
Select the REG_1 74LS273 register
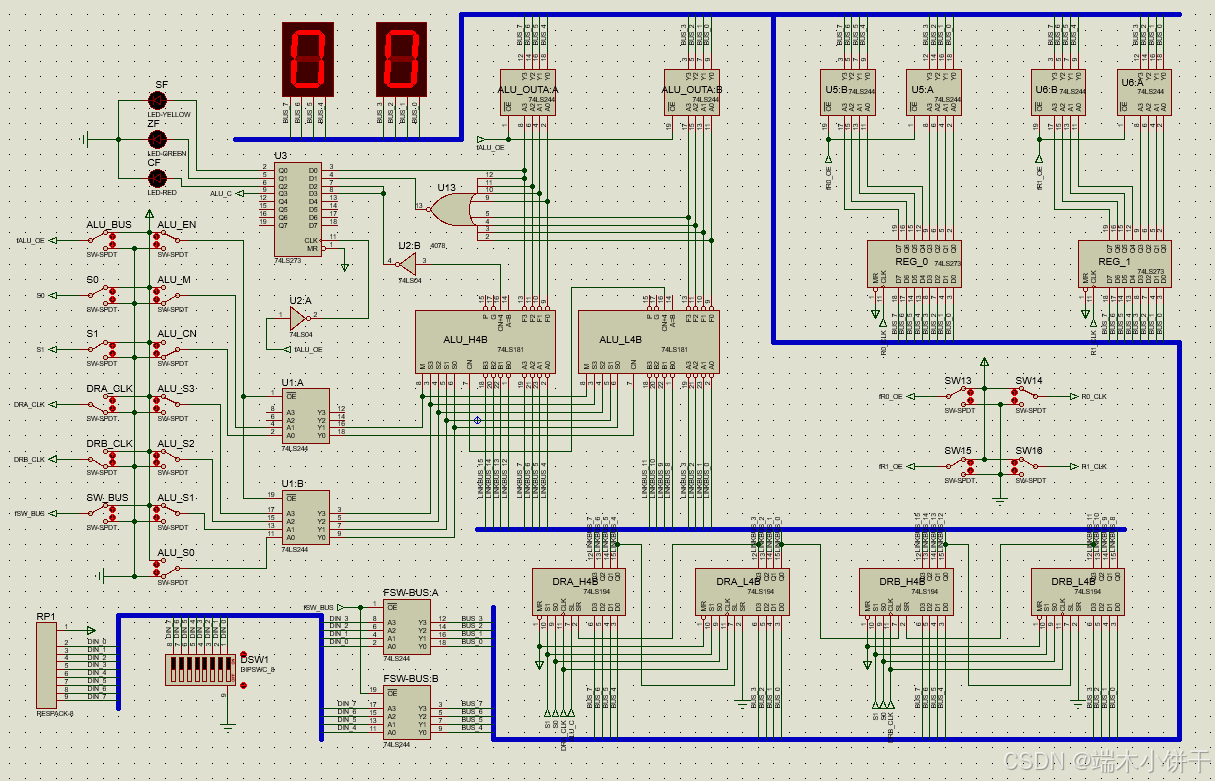coord(1124,264)
